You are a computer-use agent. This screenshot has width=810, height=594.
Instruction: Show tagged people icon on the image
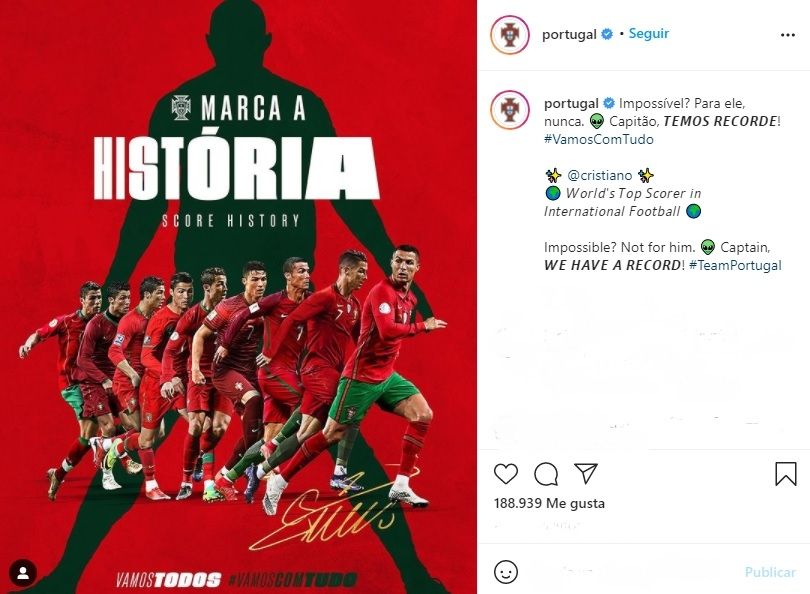(23, 573)
